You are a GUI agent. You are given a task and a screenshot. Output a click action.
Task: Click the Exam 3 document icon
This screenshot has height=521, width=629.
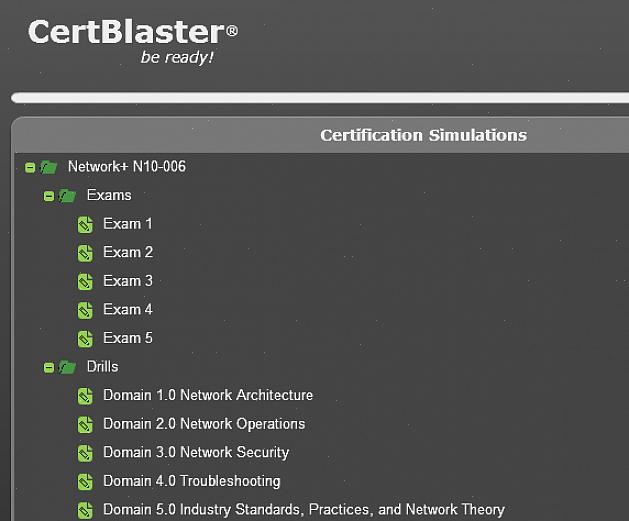click(x=85, y=282)
